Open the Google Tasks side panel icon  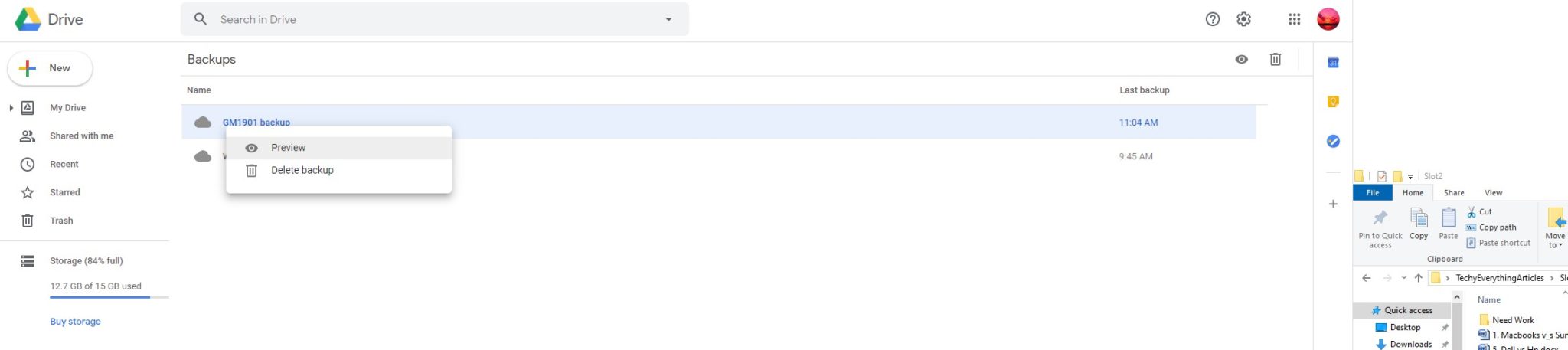pyautogui.click(x=1333, y=141)
